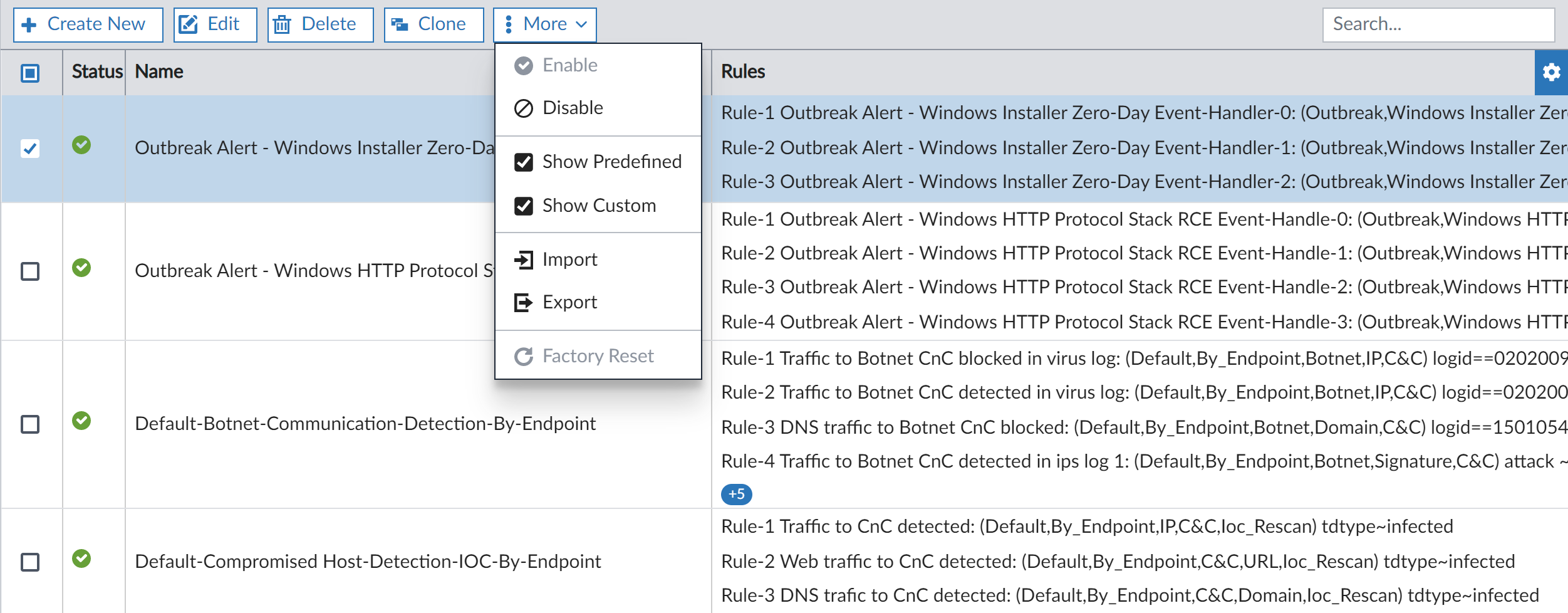
Task: Toggle off Show Custom
Action: click(524, 206)
